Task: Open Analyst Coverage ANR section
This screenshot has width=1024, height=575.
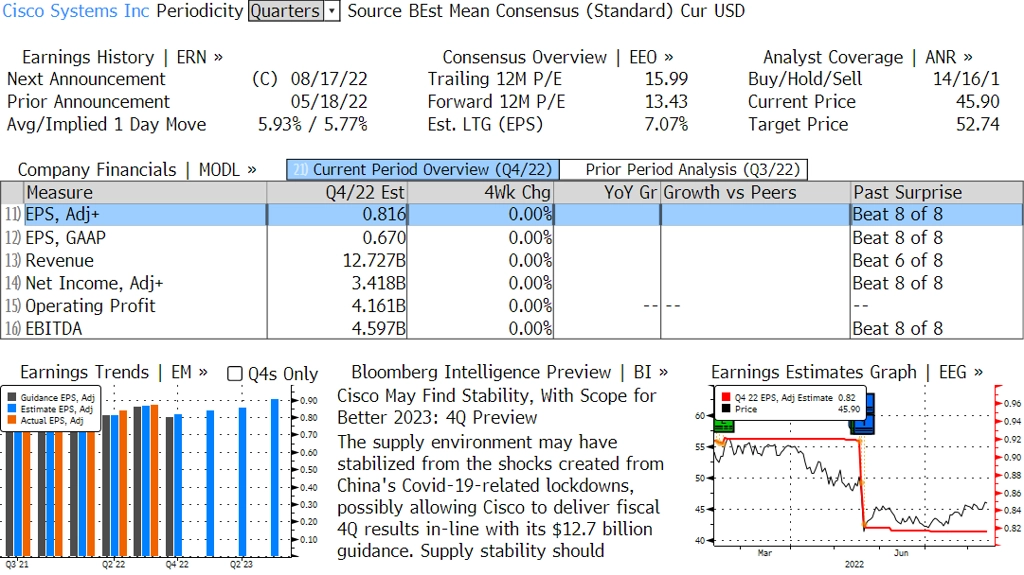Action: (868, 57)
